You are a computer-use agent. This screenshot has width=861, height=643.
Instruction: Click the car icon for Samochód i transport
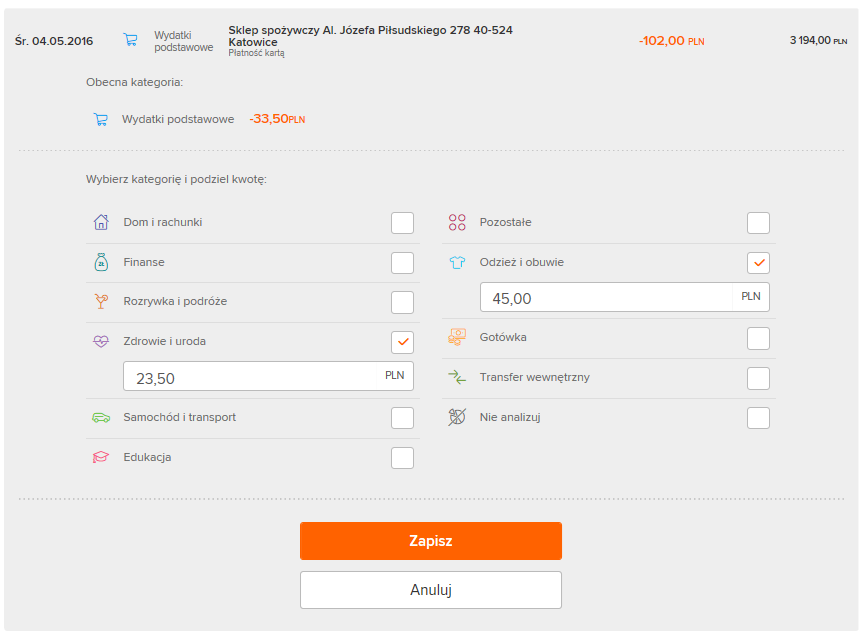100,417
